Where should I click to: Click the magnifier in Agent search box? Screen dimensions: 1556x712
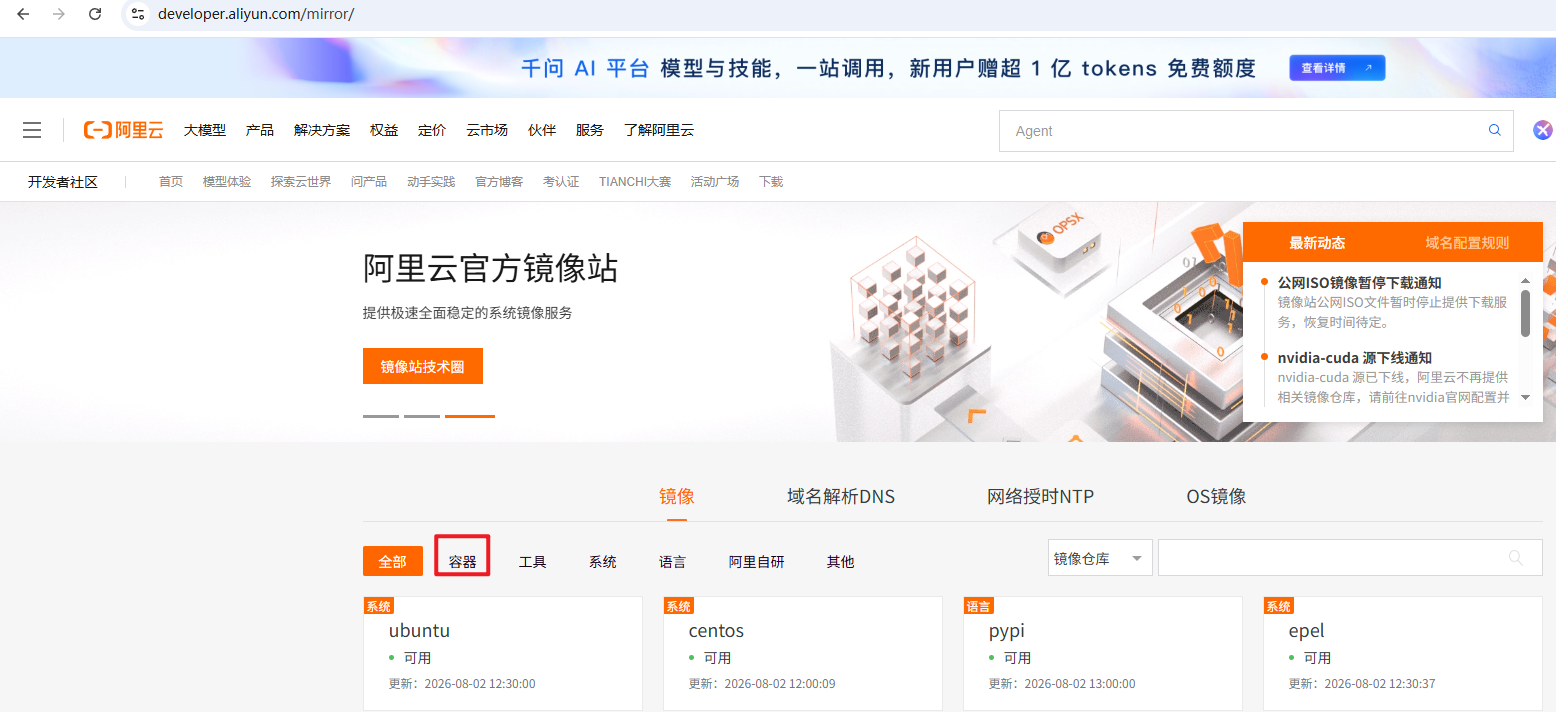pos(1495,130)
